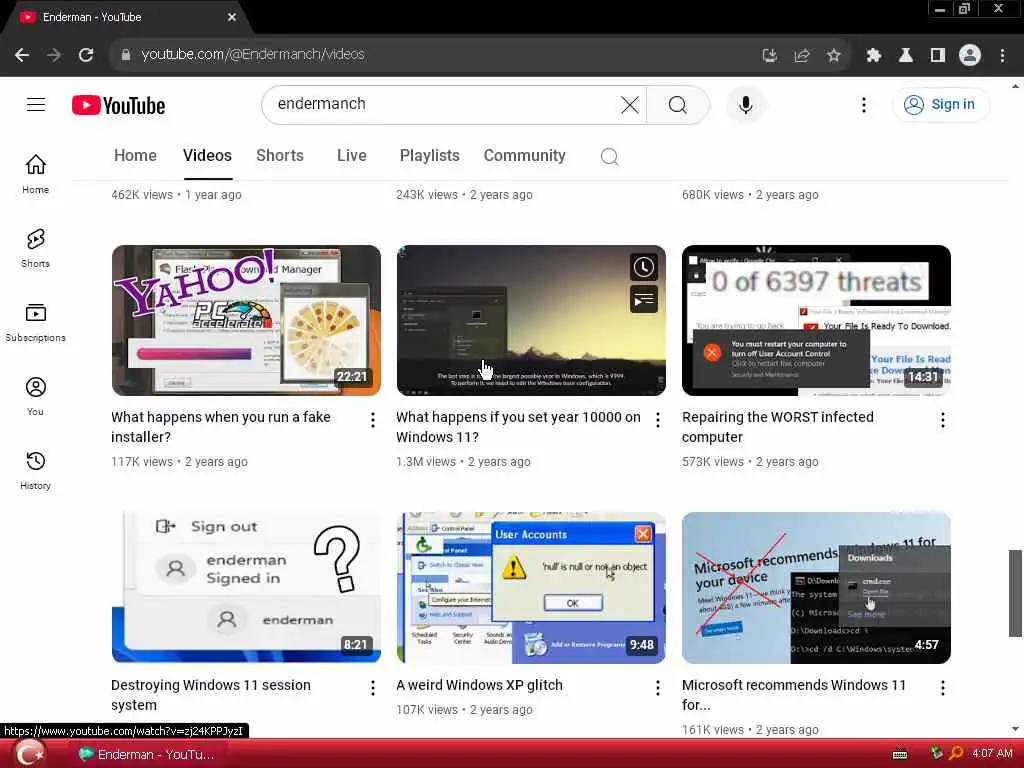Open options for weird Windows XP glitch video
This screenshot has width=1024, height=768.
tap(658, 688)
